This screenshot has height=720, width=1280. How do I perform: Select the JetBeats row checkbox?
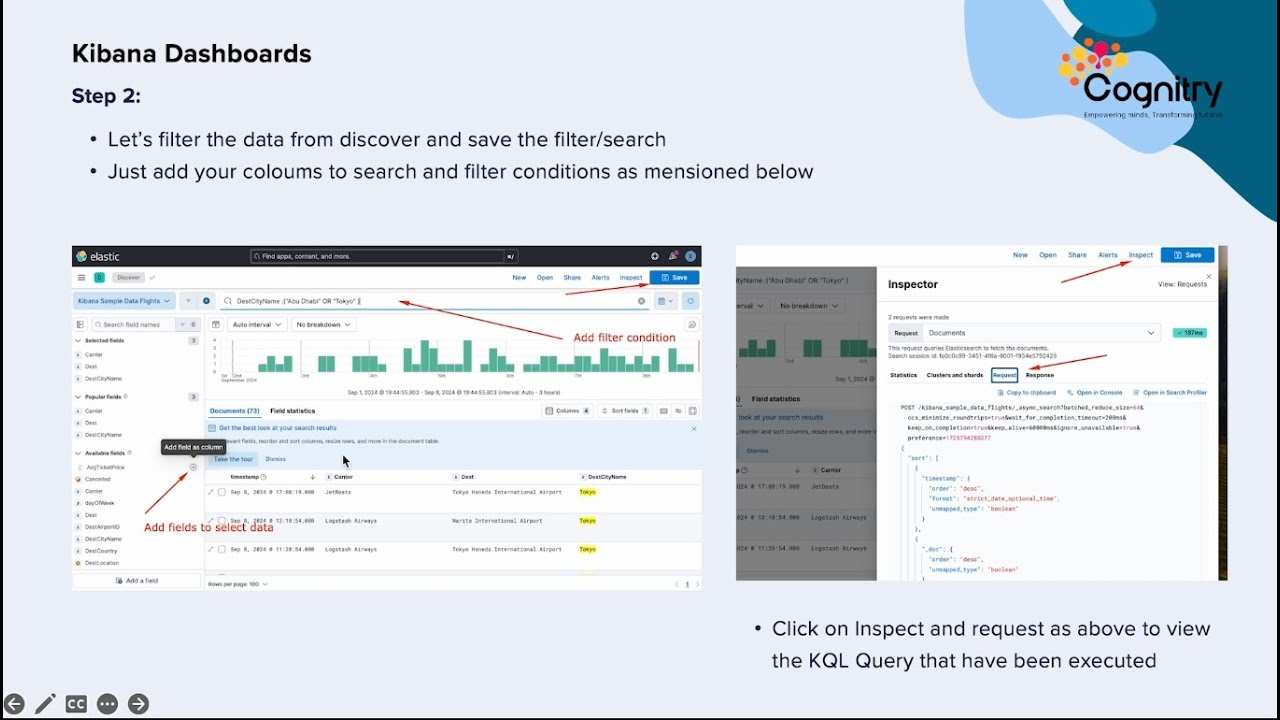point(222,492)
